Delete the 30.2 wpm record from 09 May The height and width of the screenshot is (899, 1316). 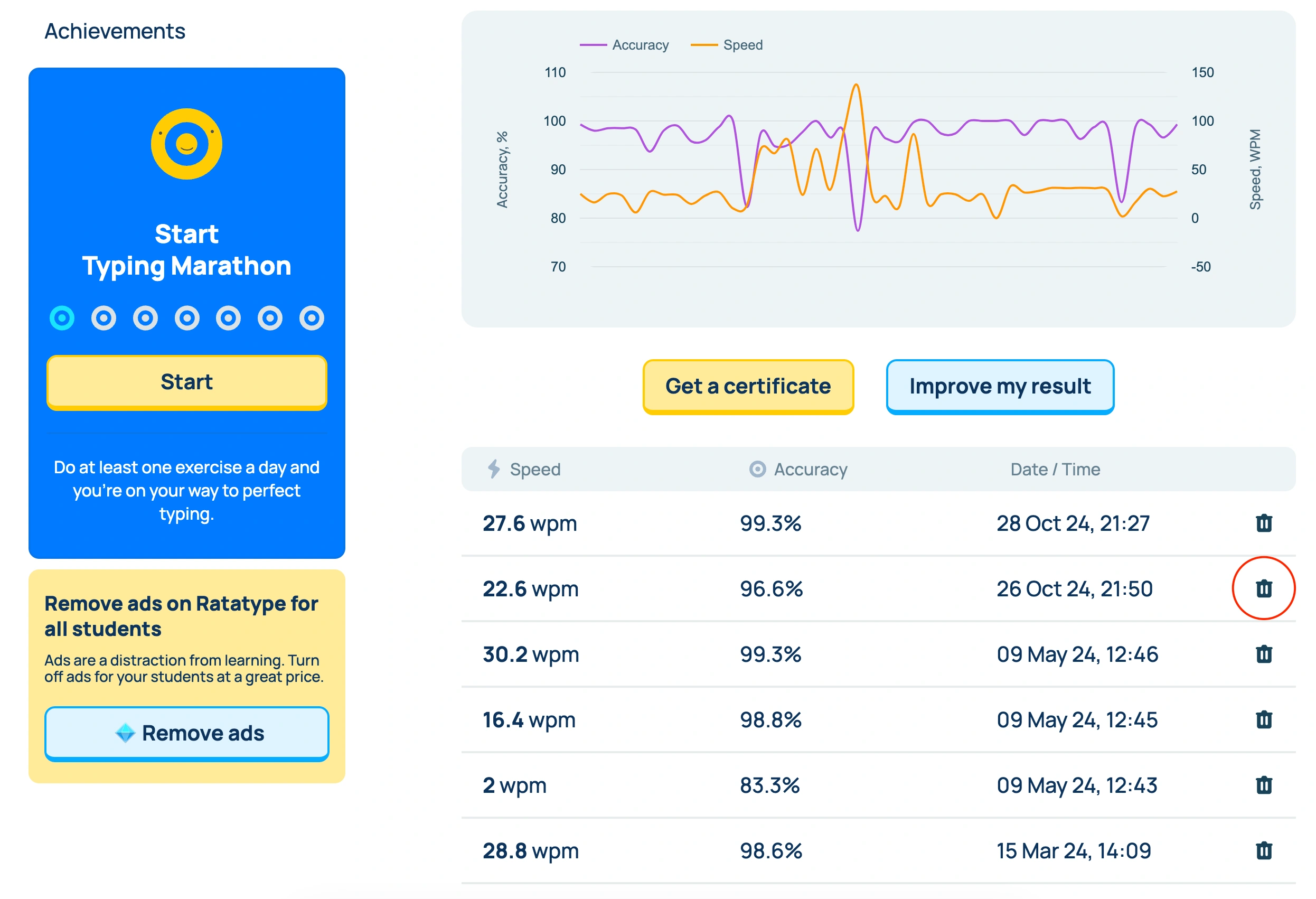pyautogui.click(x=1263, y=654)
